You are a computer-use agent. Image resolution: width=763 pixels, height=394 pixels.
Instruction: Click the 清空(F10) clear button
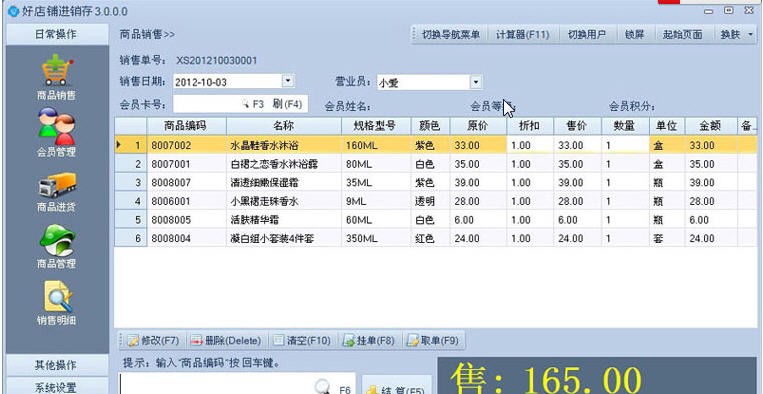click(302, 340)
